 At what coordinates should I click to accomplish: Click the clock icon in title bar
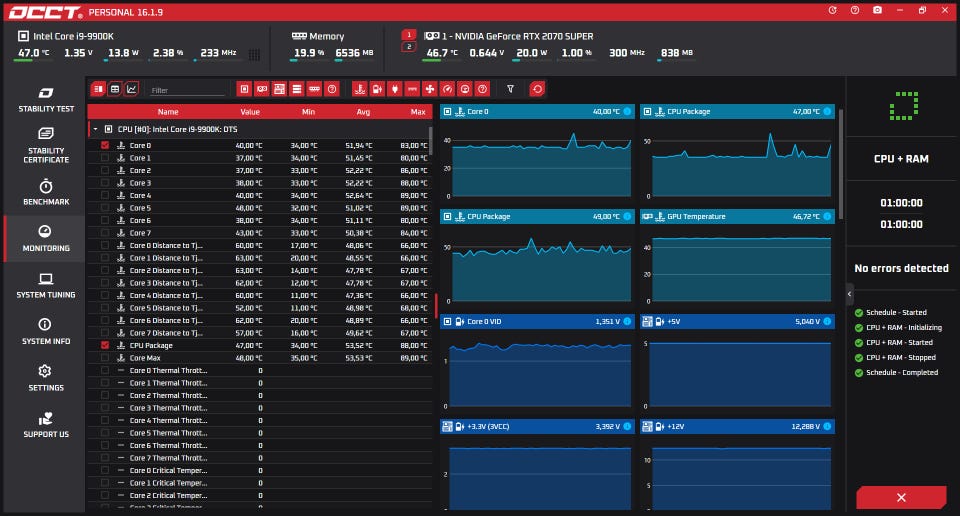(x=833, y=10)
